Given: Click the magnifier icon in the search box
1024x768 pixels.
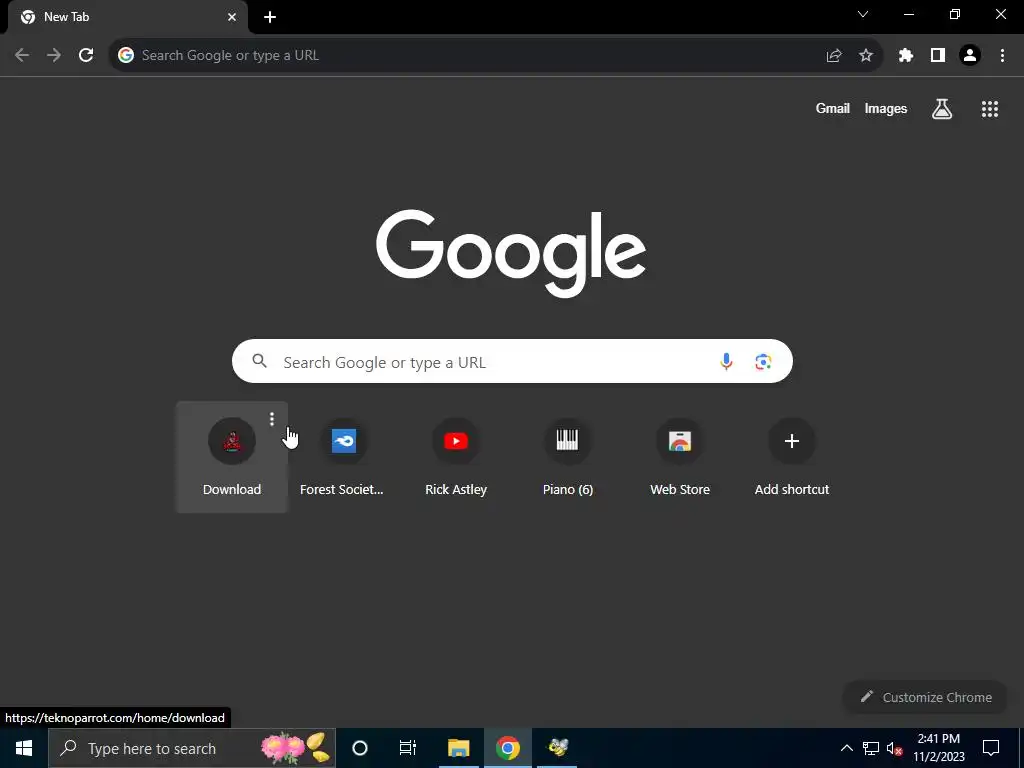Looking at the screenshot, I should pyautogui.click(x=259, y=360).
